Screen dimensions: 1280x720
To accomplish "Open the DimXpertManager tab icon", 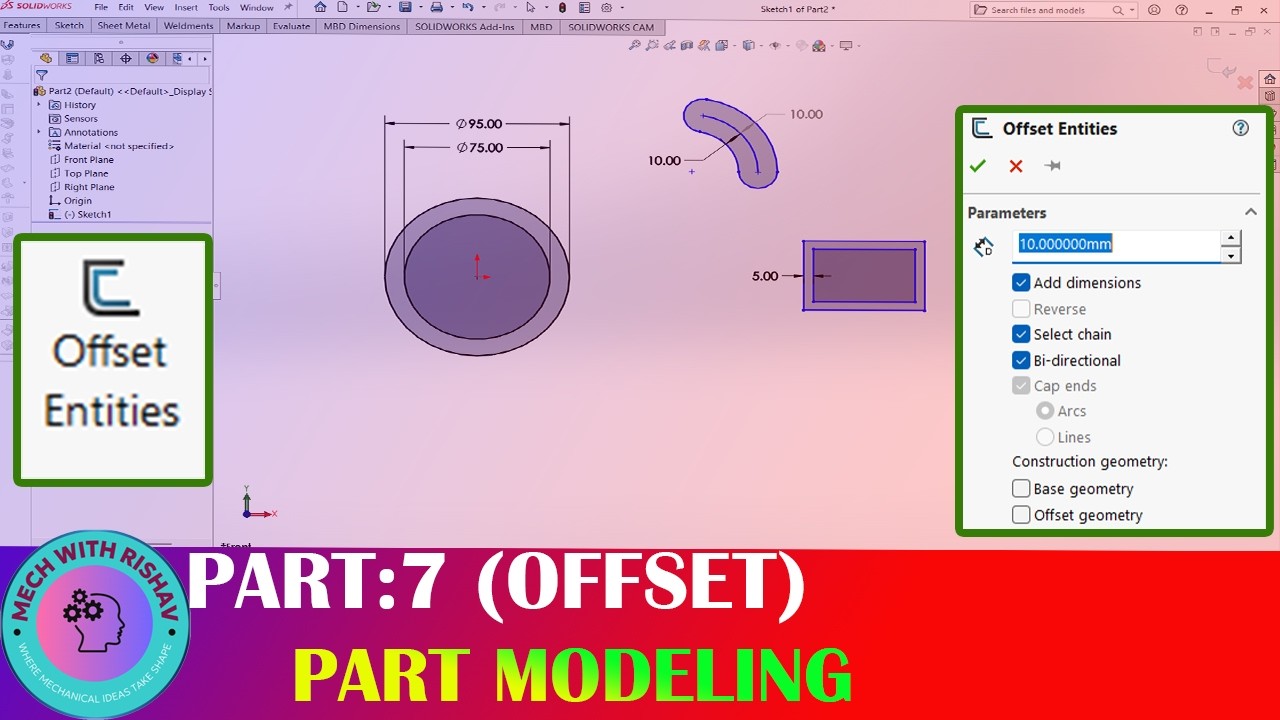I will coord(126,58).
